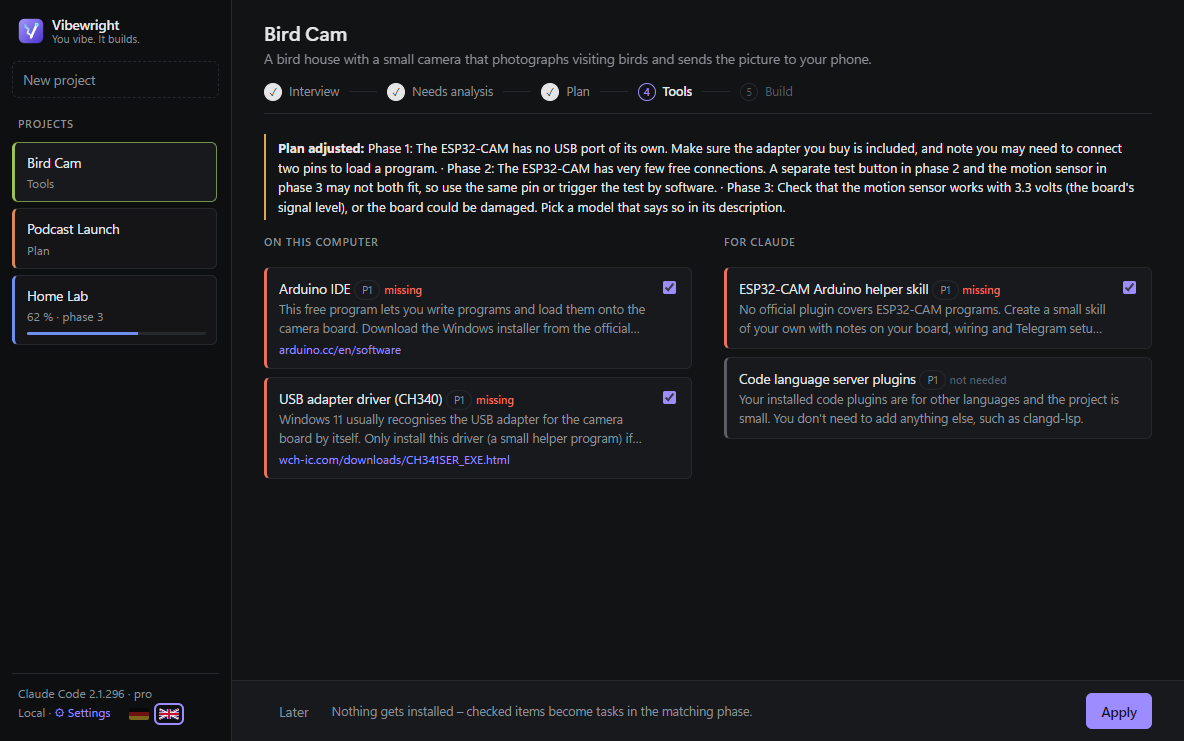This screenshot has height=741, width=1184.
Task: Start a New project
Action: (116, 80)
